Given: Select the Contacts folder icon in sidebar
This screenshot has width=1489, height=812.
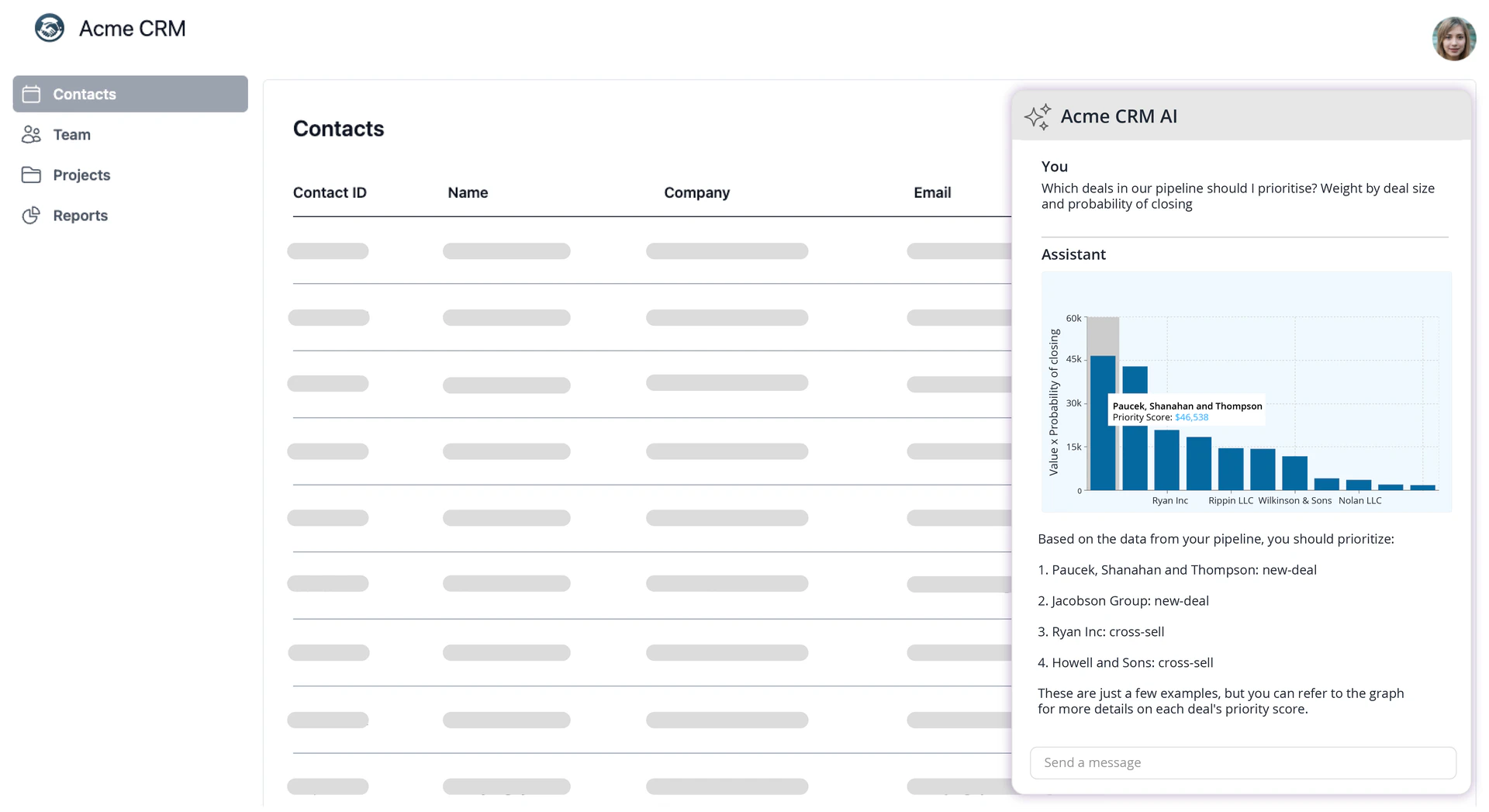Looking at the screenshot, I should (31, 94).
